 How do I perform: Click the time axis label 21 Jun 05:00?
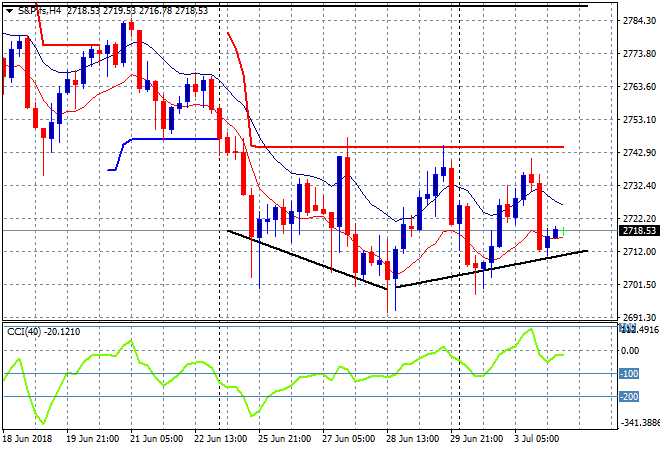(157, 439)
